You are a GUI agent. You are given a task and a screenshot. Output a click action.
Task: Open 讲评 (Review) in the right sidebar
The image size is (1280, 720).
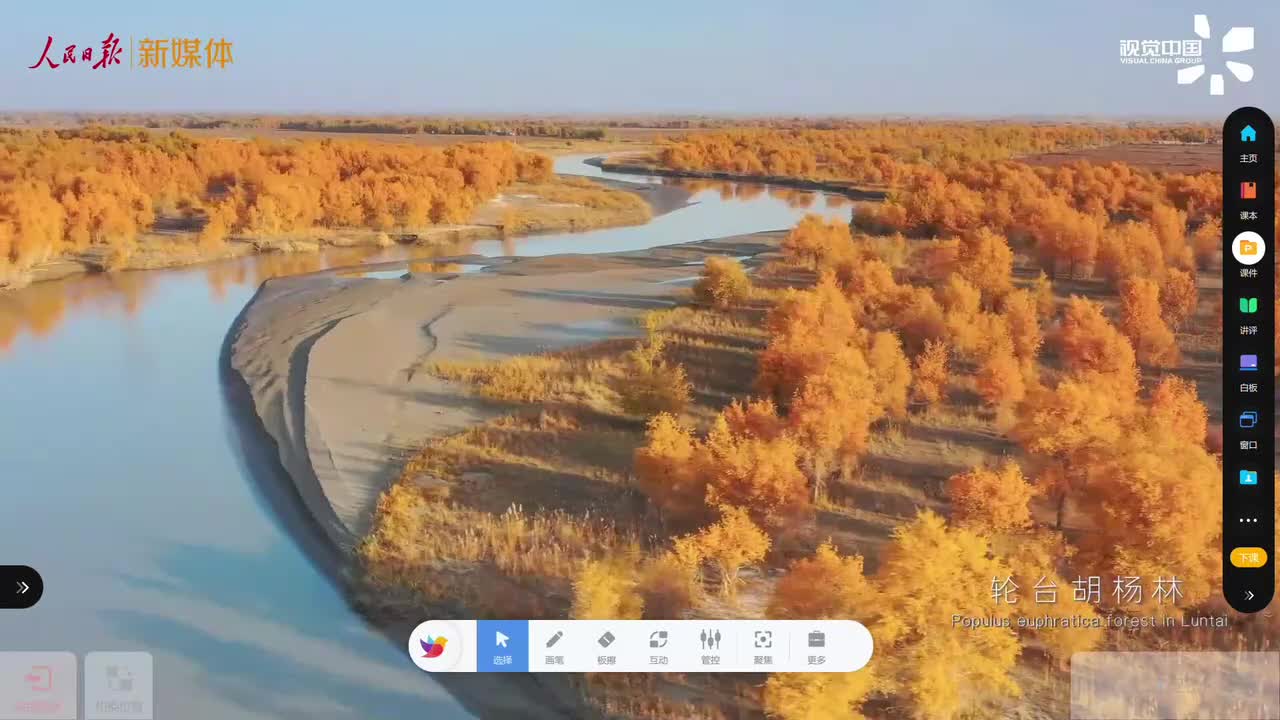tap(1248, 314)
